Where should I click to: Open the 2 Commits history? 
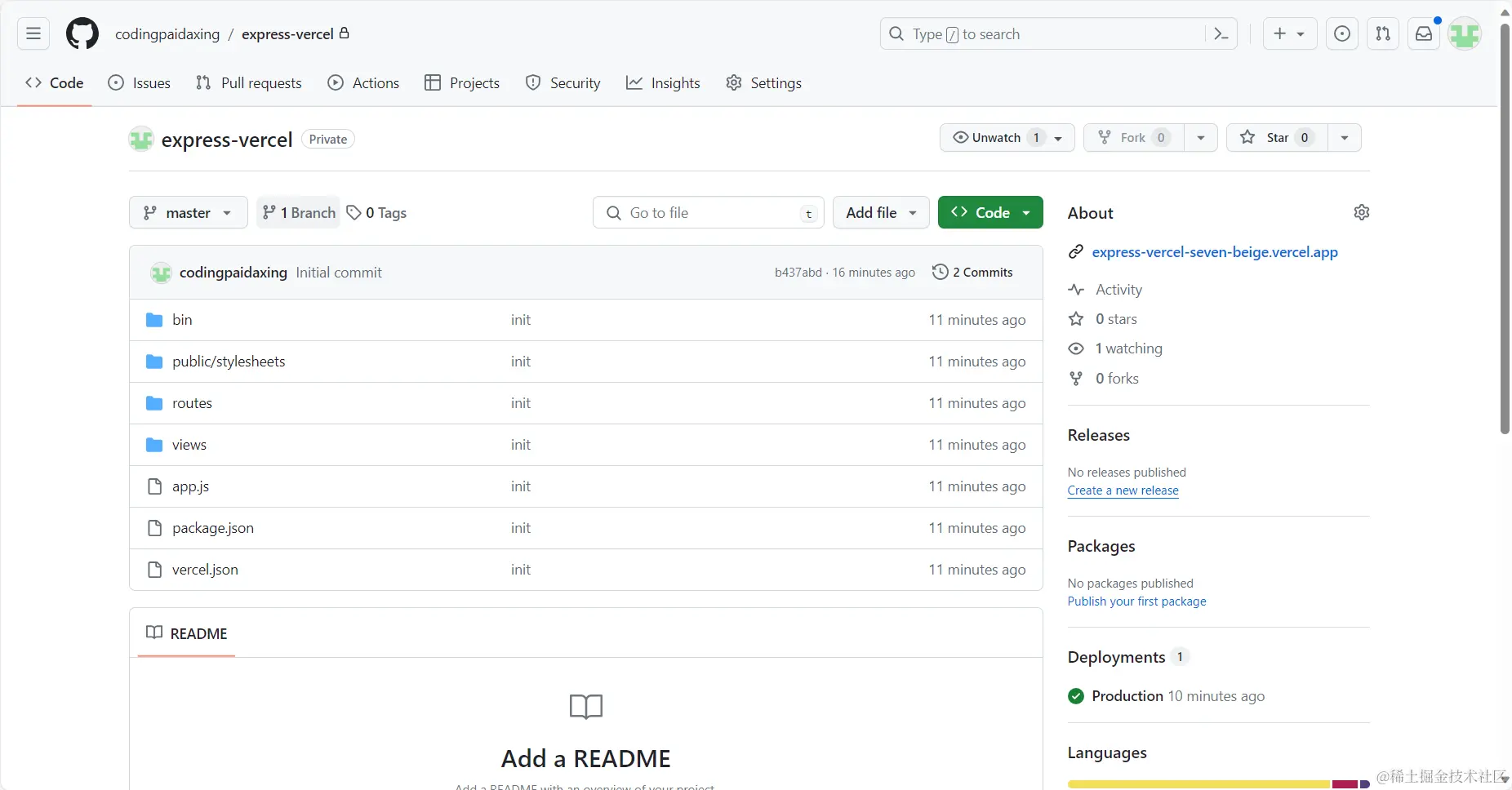tap(972, 273)
